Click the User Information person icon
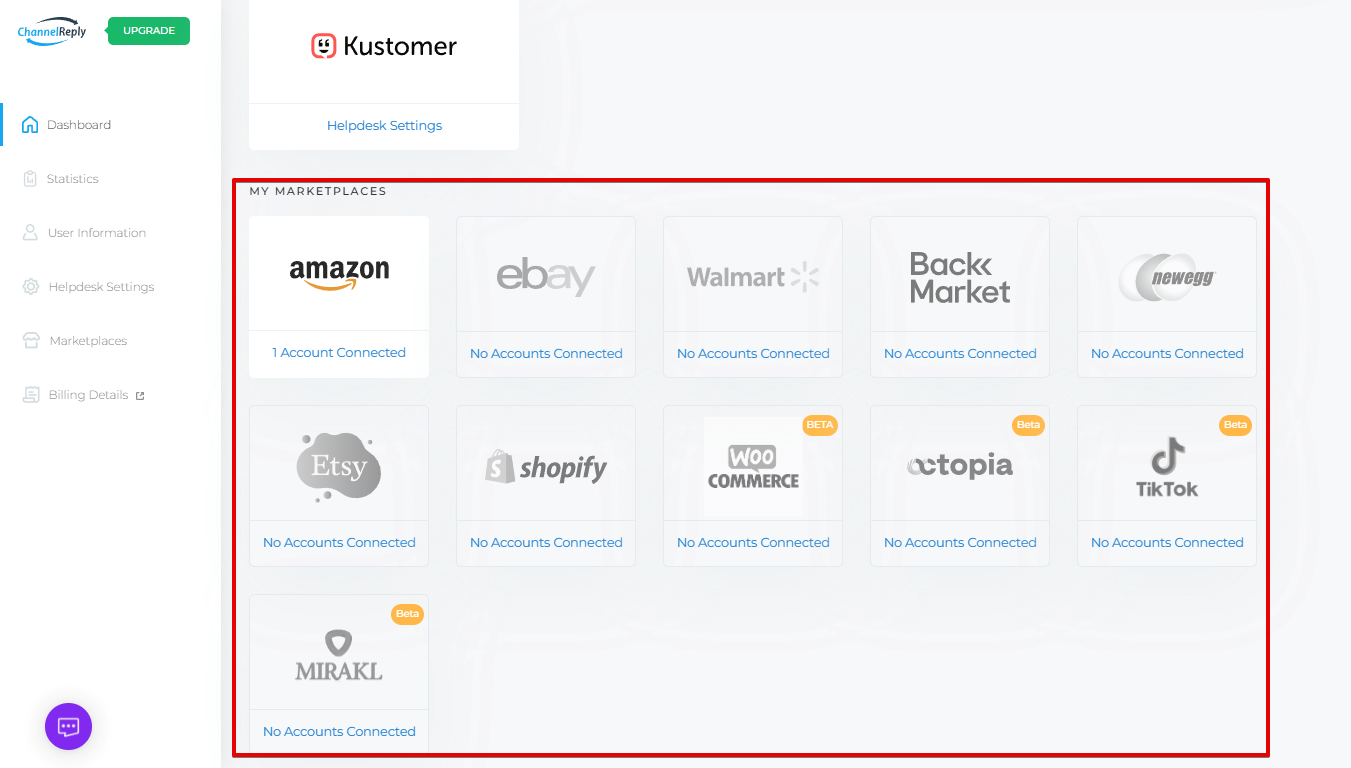The width and height of the screenshot is (1351, 768). coord(30,233)
